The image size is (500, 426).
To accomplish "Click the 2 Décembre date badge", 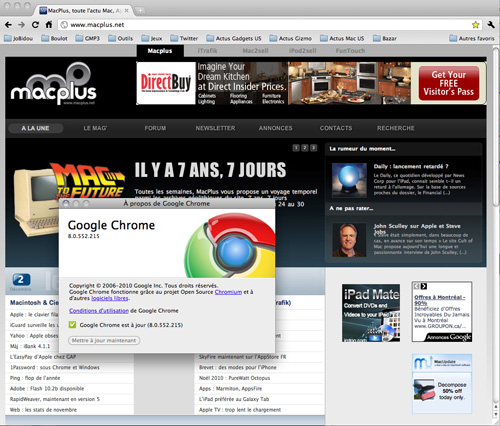I will [x=21, y=282].
